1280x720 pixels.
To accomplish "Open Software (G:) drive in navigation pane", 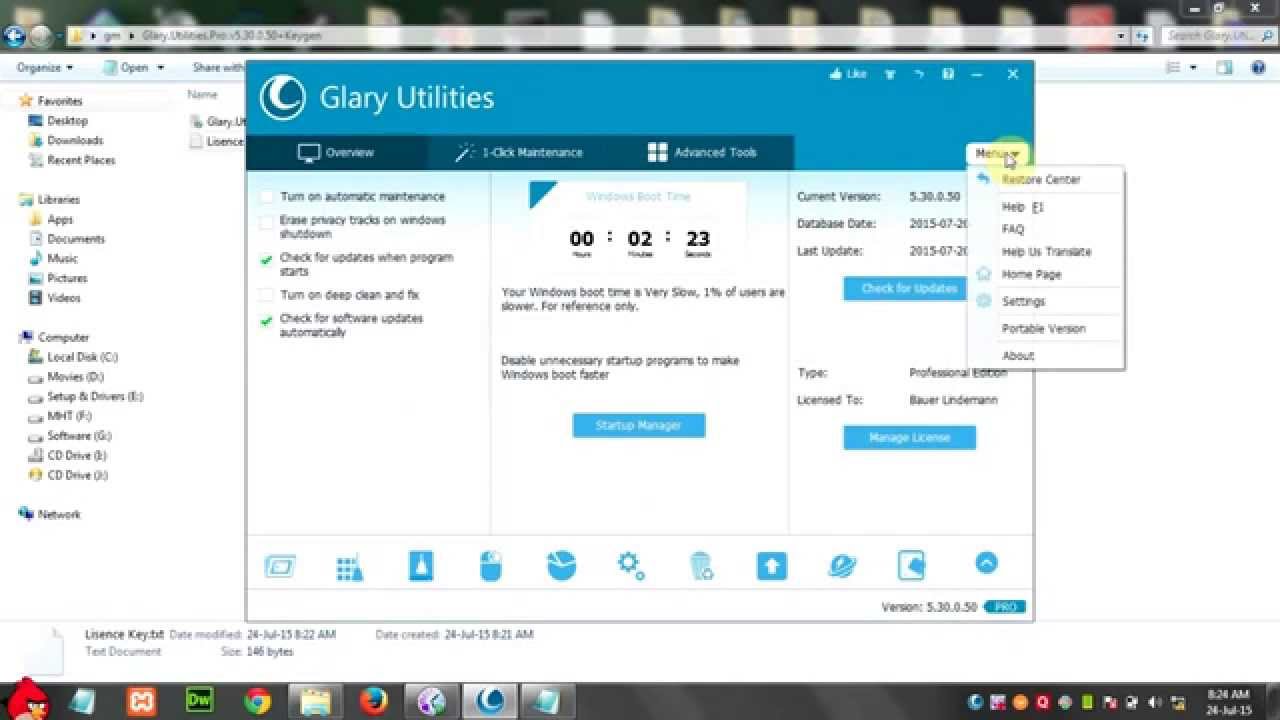I will point(80,436).
